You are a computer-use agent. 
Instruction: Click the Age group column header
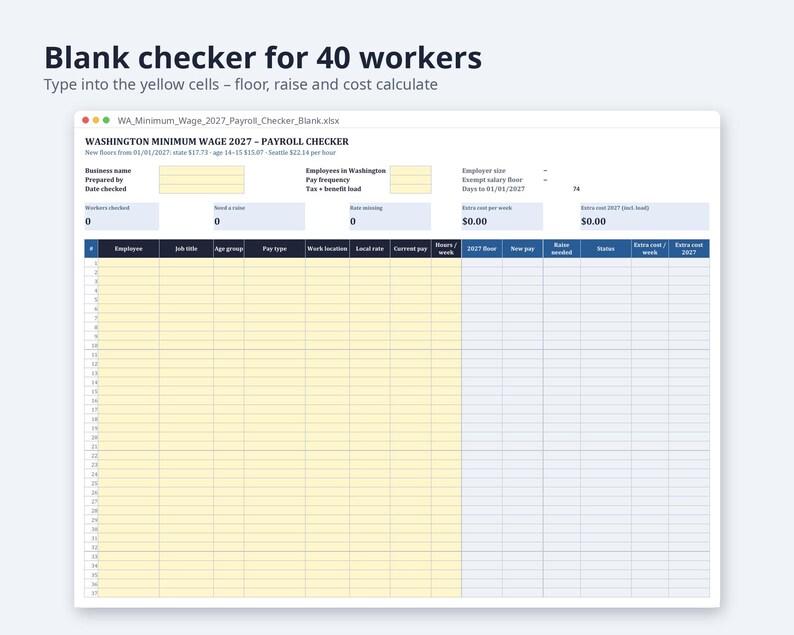point(229,249)
